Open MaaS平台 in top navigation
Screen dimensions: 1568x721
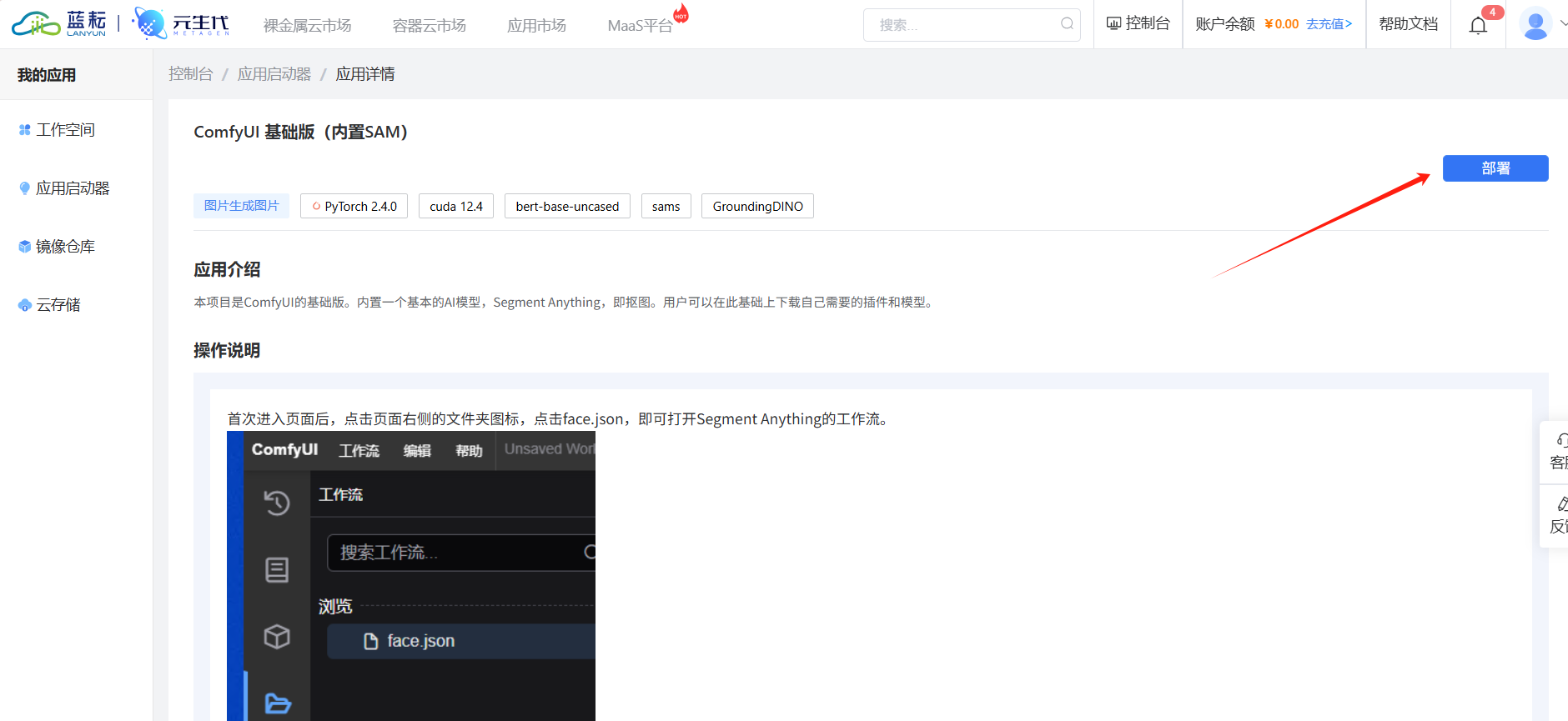pyautogui.click(x=640, y=26)
